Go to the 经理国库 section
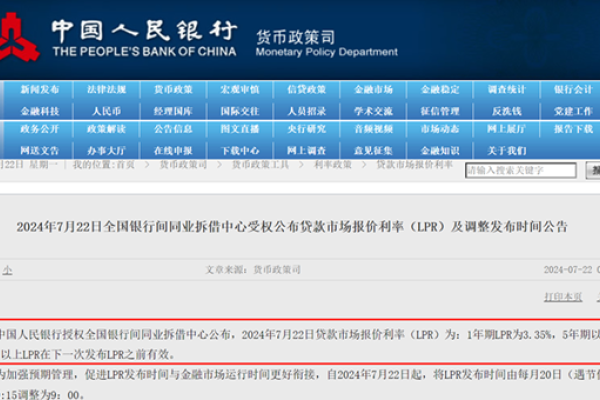 click(173, 111)
